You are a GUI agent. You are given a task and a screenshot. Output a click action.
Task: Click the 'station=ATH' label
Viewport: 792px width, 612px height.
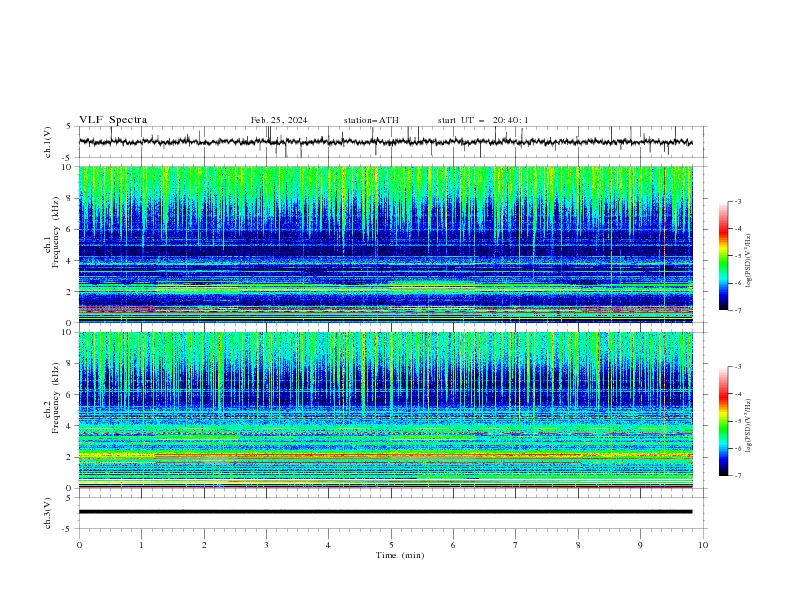click(x=371, y=120)
